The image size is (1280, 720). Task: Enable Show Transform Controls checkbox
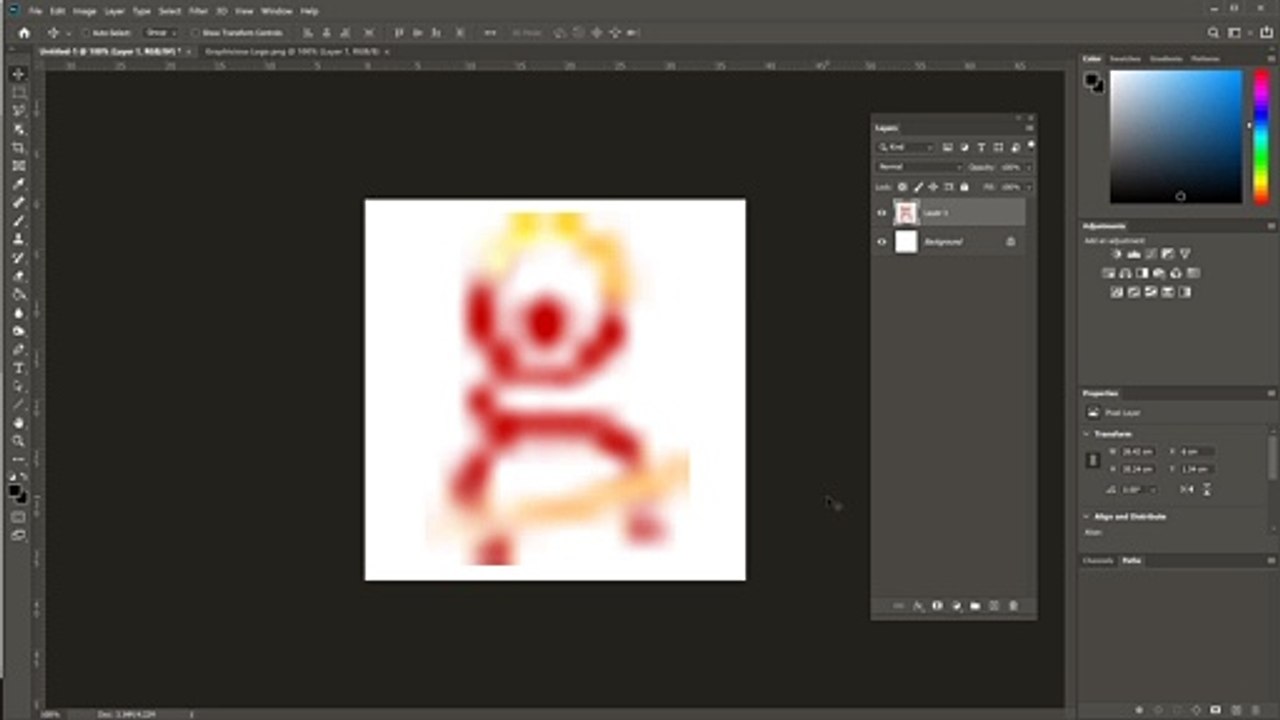[196, 33]
